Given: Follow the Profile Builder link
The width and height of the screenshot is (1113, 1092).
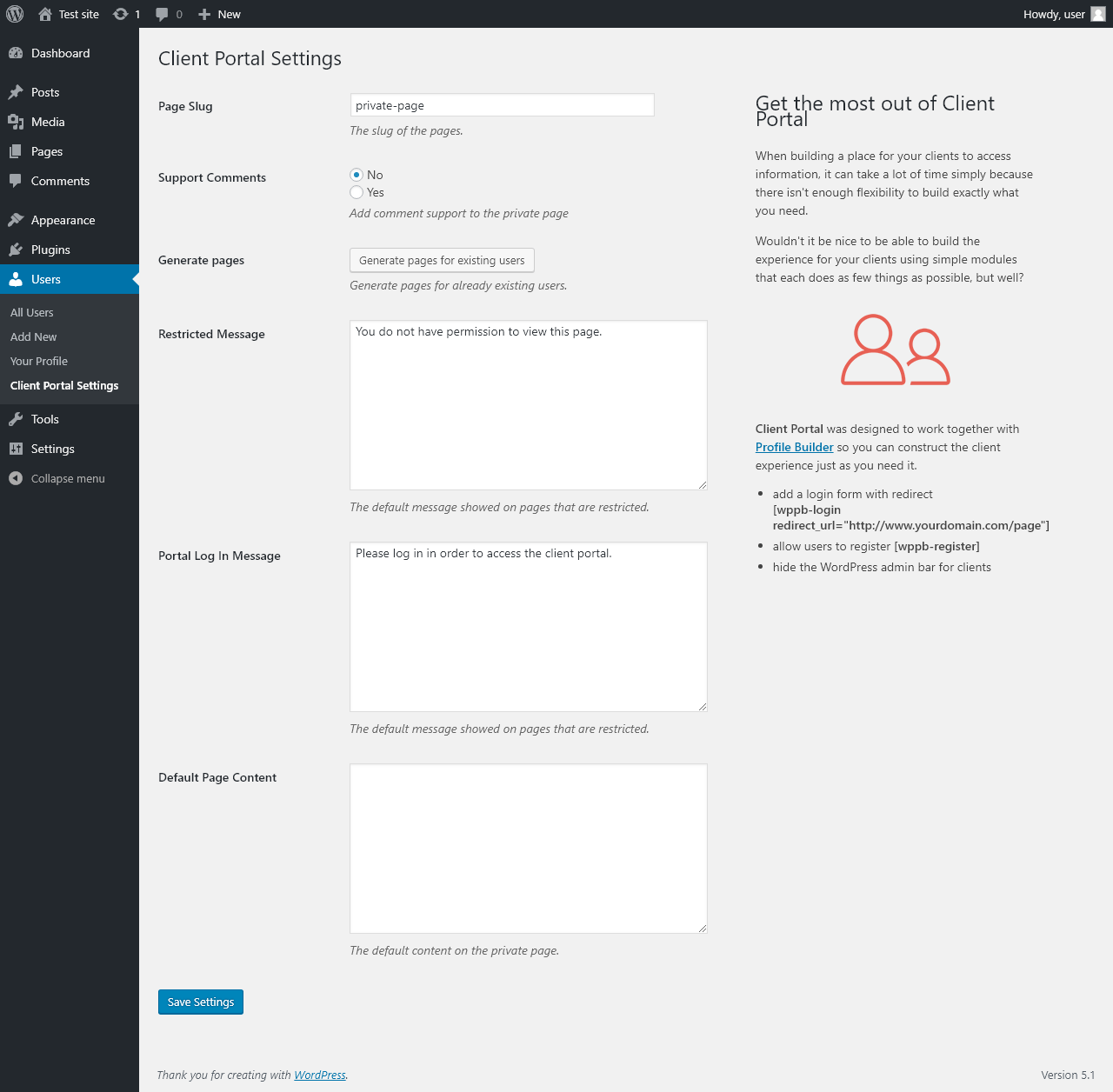Looking at the screenshot, I should click(x=795, y=447).
